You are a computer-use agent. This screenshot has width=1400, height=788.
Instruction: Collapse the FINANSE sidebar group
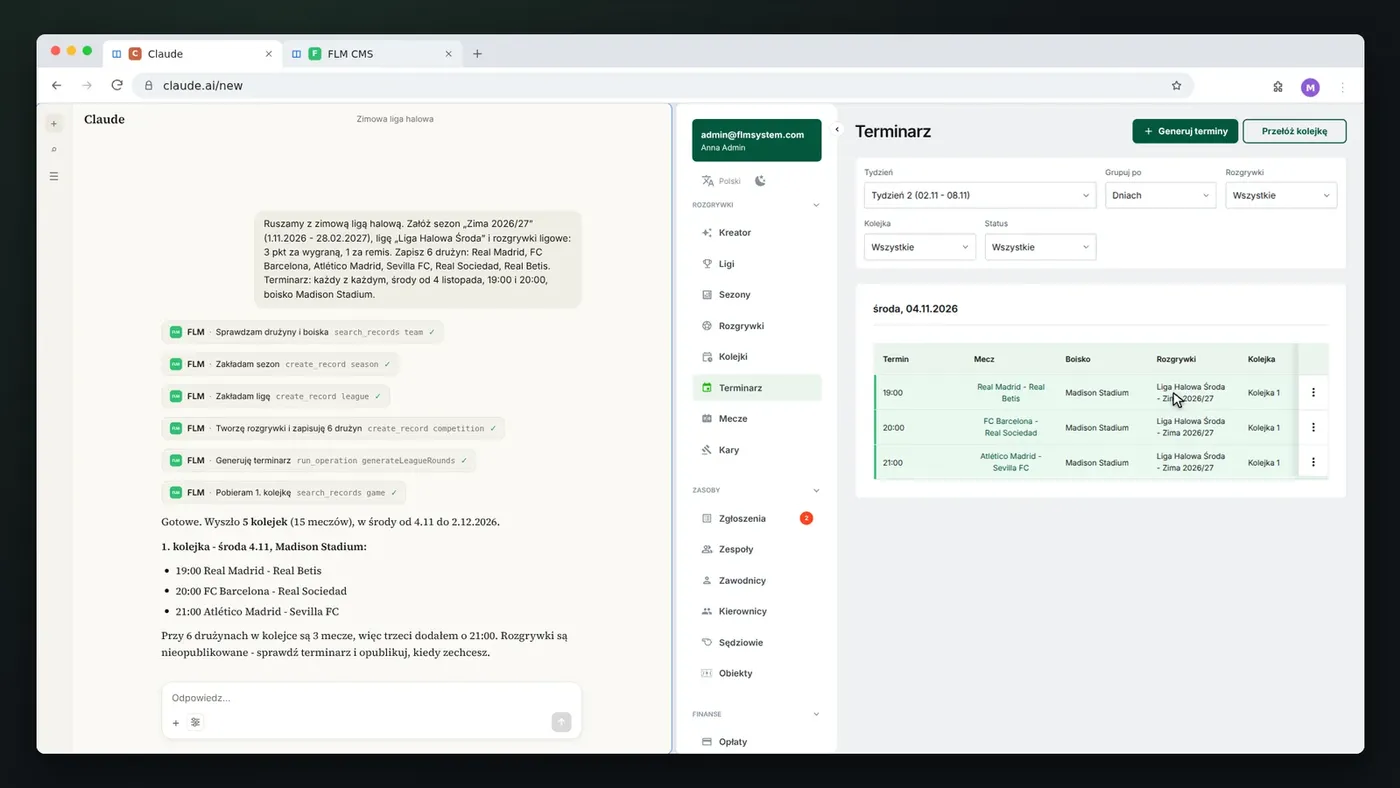tap(816, 714)
